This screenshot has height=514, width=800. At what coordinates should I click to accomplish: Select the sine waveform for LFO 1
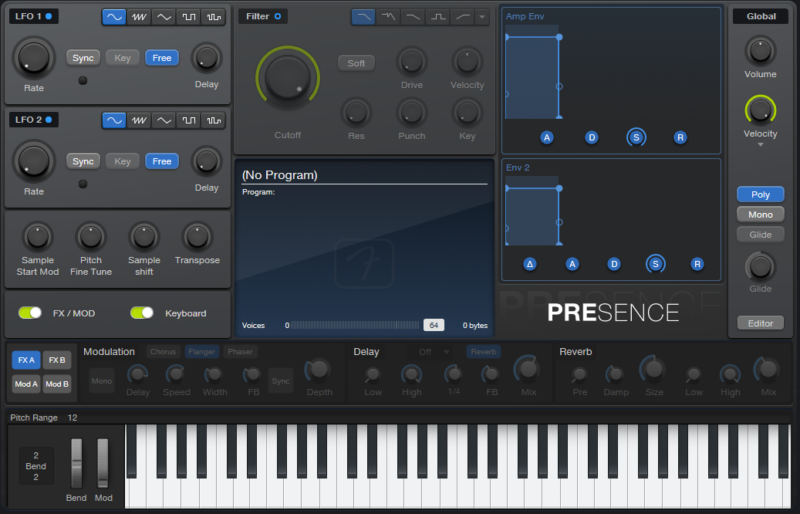[114, 17]
